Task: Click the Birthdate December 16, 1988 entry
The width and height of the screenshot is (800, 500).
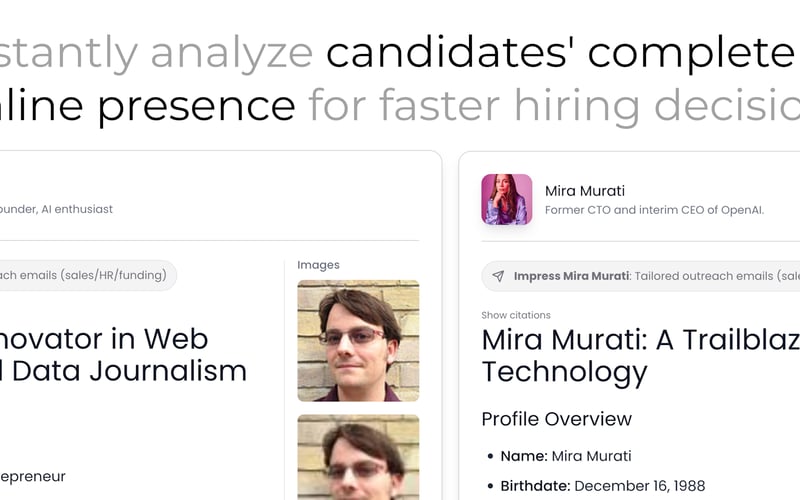Action: [x=603, y=486]
